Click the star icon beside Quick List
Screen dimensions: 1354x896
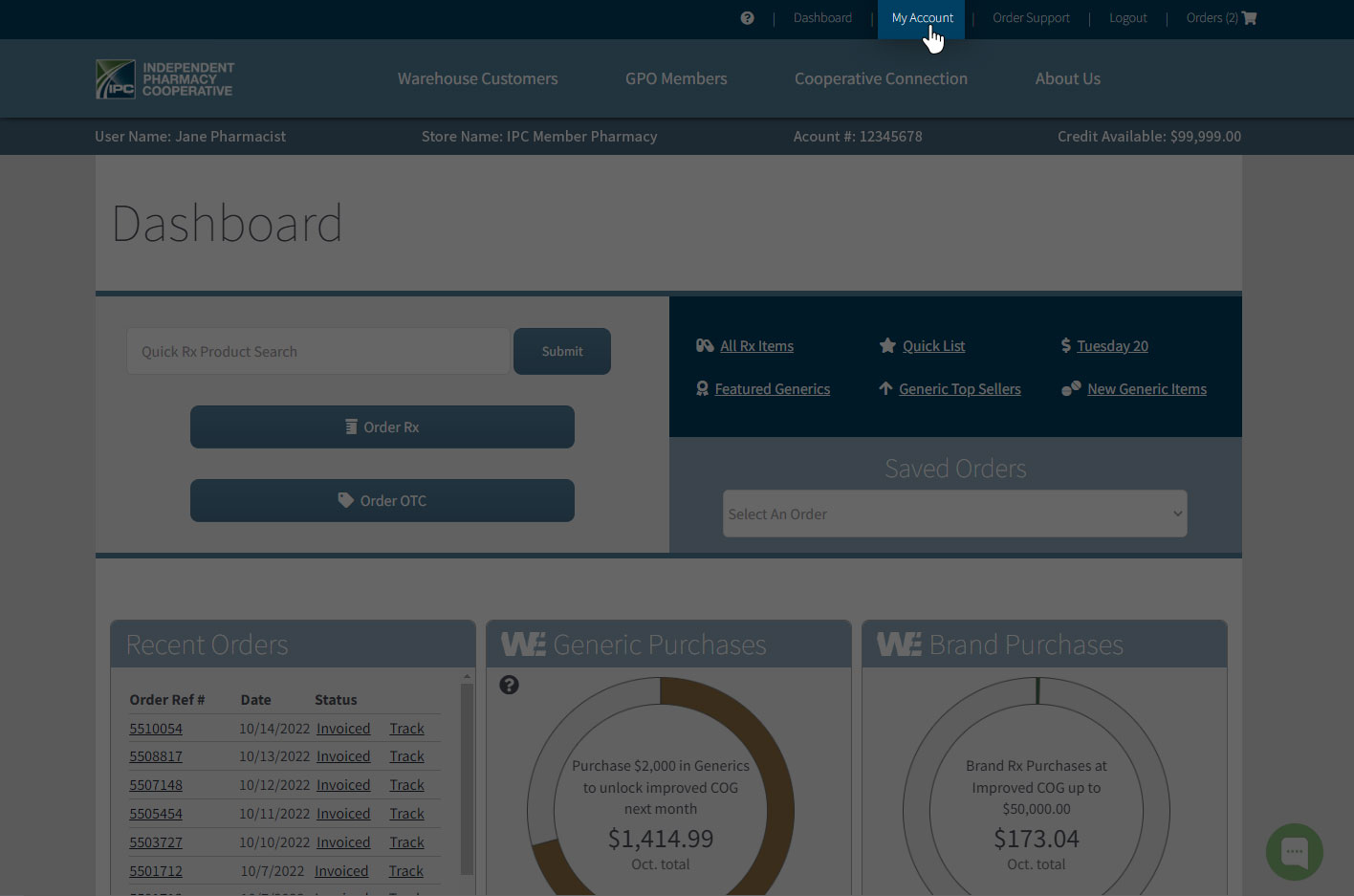point(887,345)
